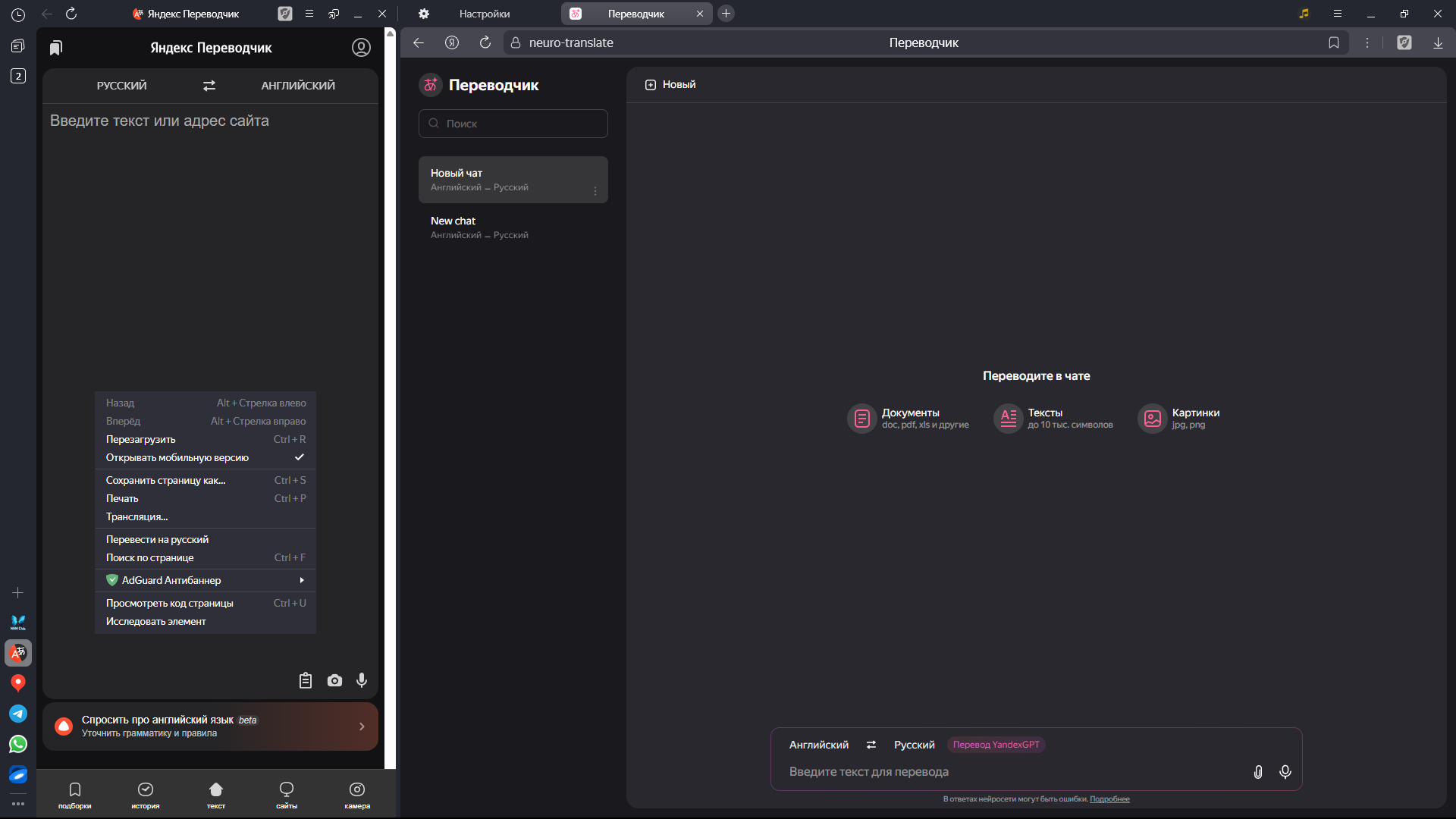Open the tab counter showing 2
The image size is (1456, 819).
[18, 76]
